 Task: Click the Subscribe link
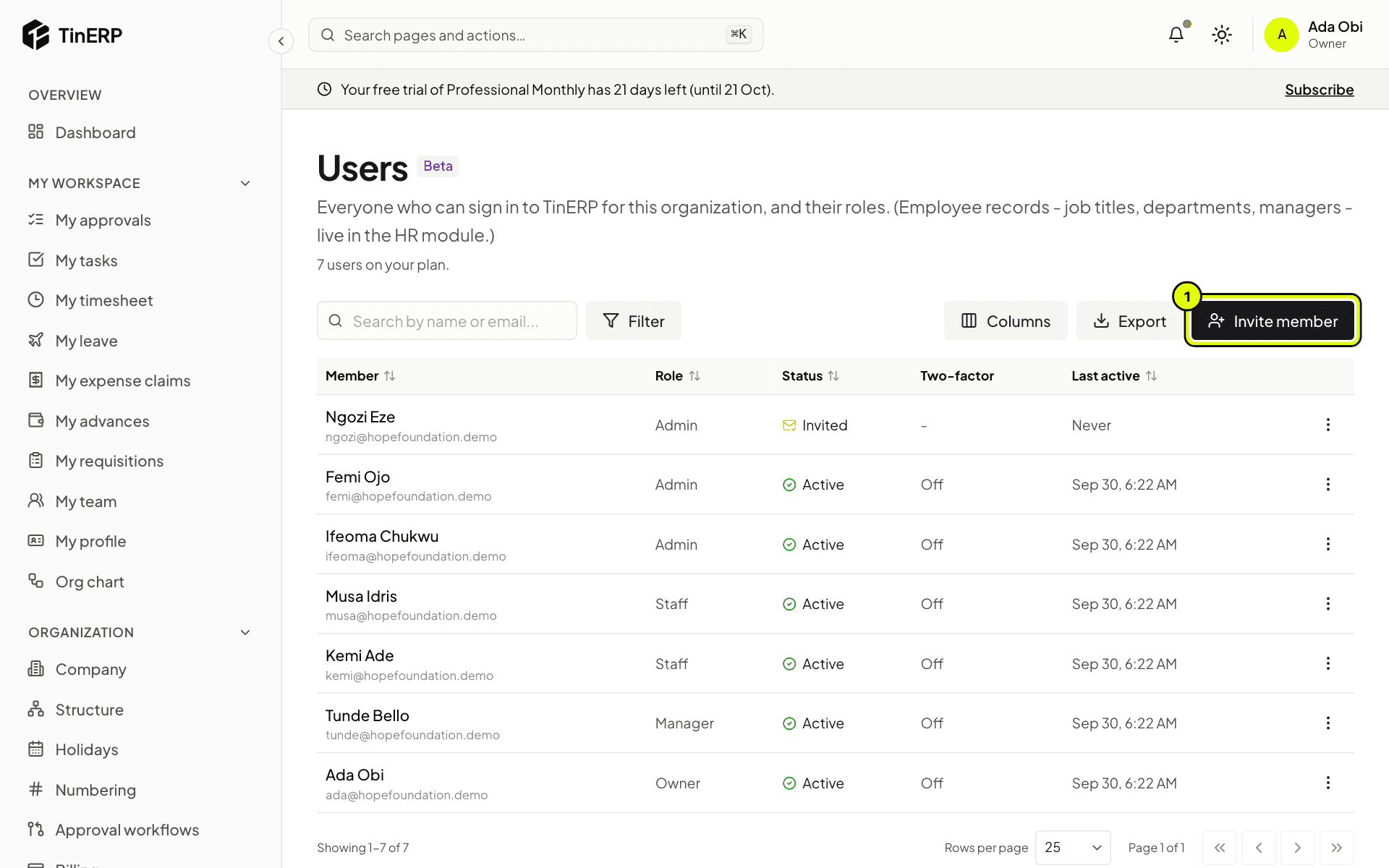[1319, 90]
